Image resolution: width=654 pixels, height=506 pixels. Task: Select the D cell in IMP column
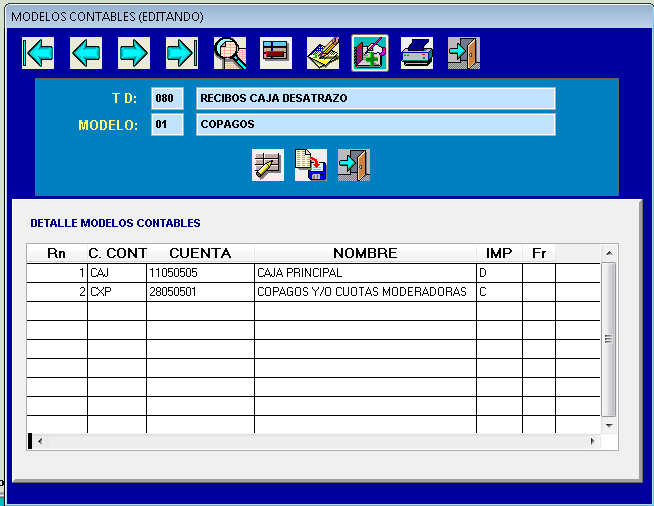click(x=499, y=273)
